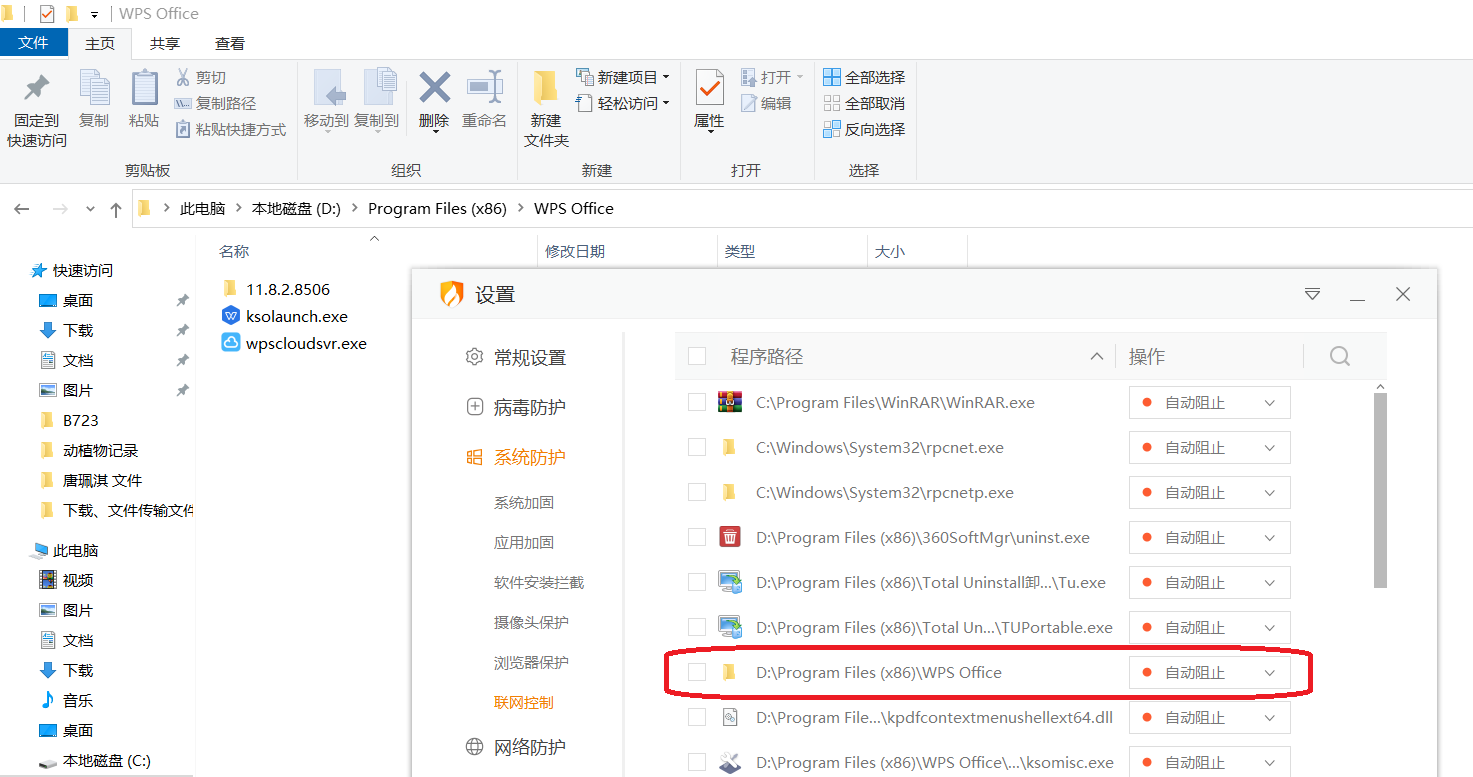Click Explorer back arrow

click(x=22, y=209)
